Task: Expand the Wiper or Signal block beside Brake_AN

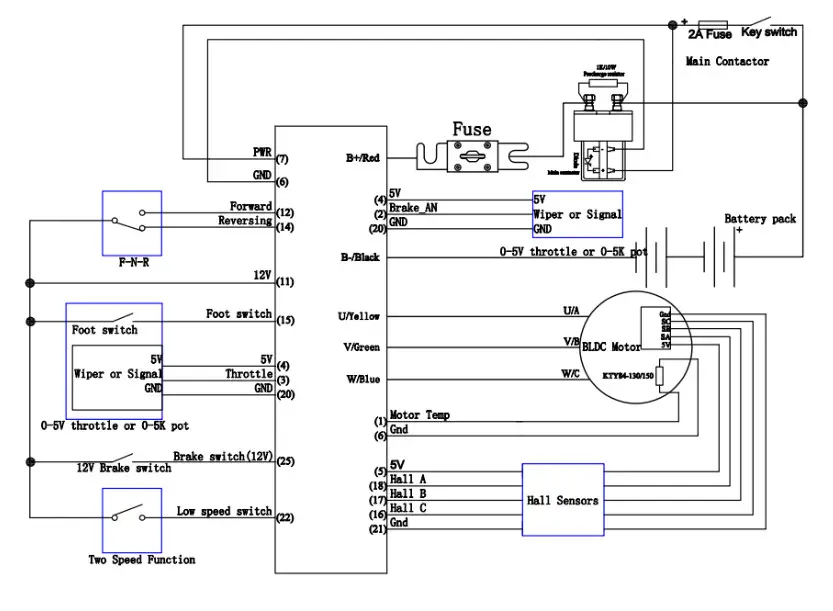Action: click(575, 212)
